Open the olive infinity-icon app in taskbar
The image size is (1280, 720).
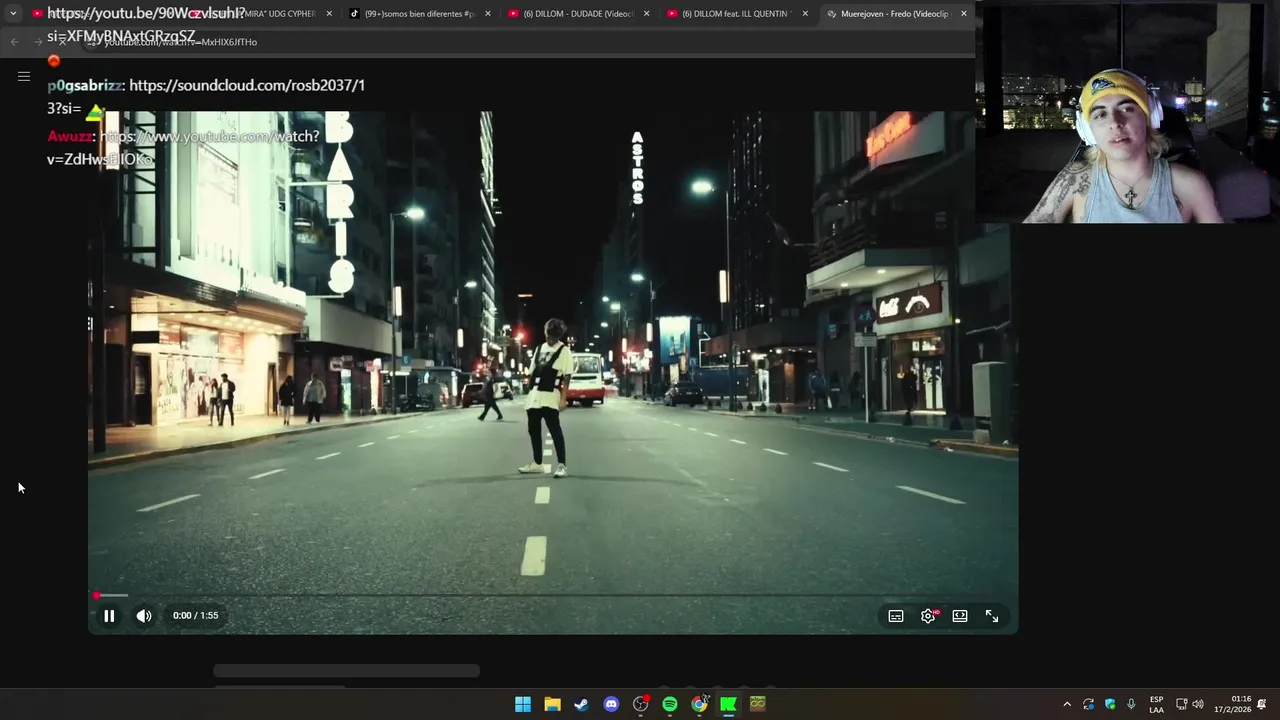tap(758, 704)
